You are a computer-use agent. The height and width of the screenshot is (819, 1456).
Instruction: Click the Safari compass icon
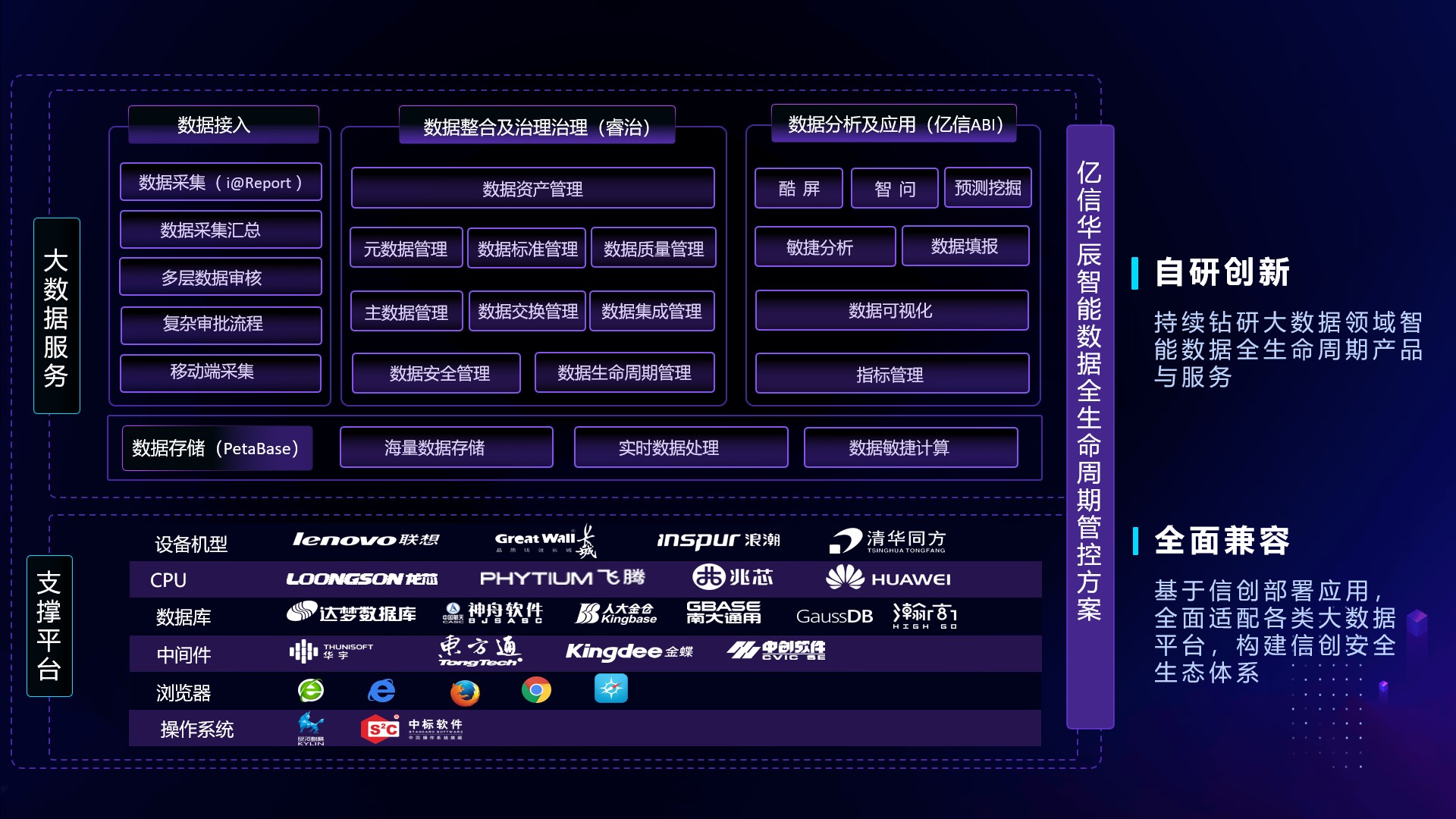pos(611,689)
